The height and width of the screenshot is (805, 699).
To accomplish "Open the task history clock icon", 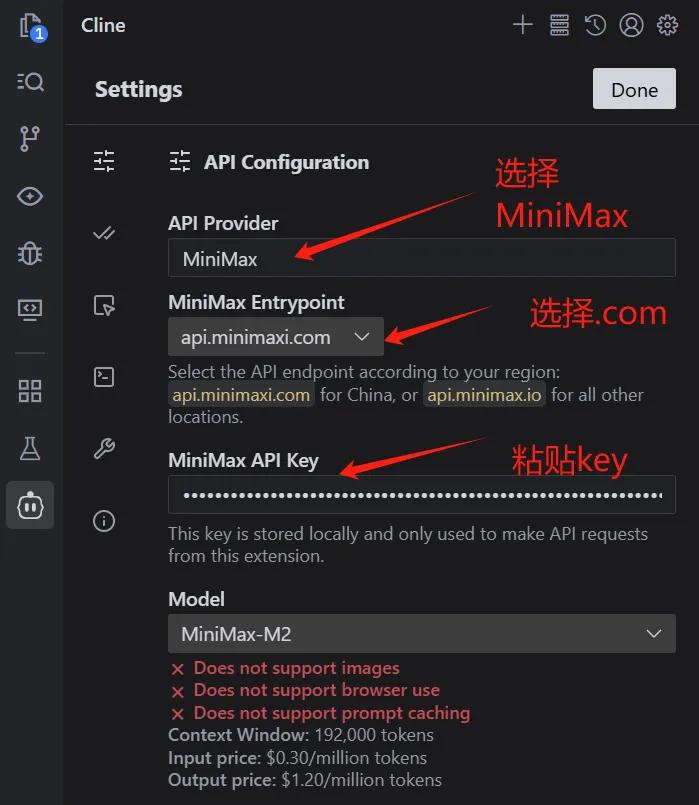I will point(595,25).
